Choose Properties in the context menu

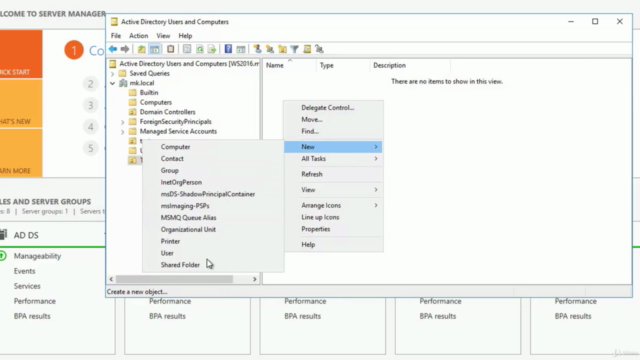[333, 229]
